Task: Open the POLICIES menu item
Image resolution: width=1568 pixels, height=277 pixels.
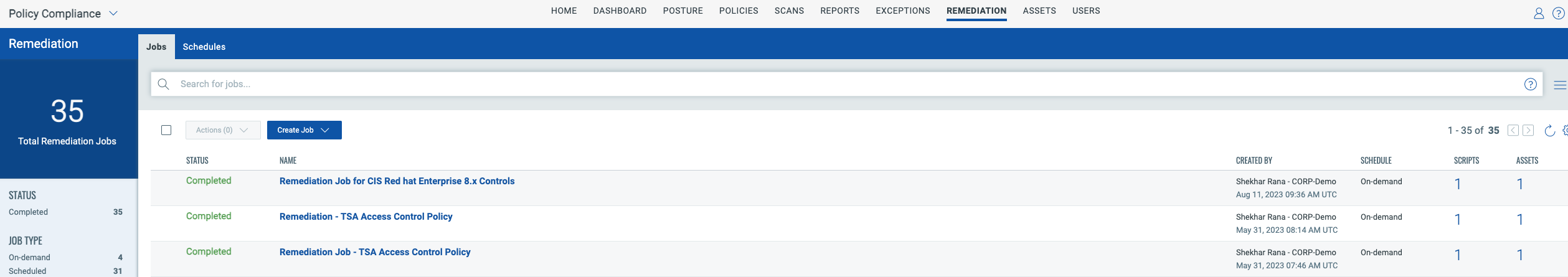Action: (x=739, y=11)
